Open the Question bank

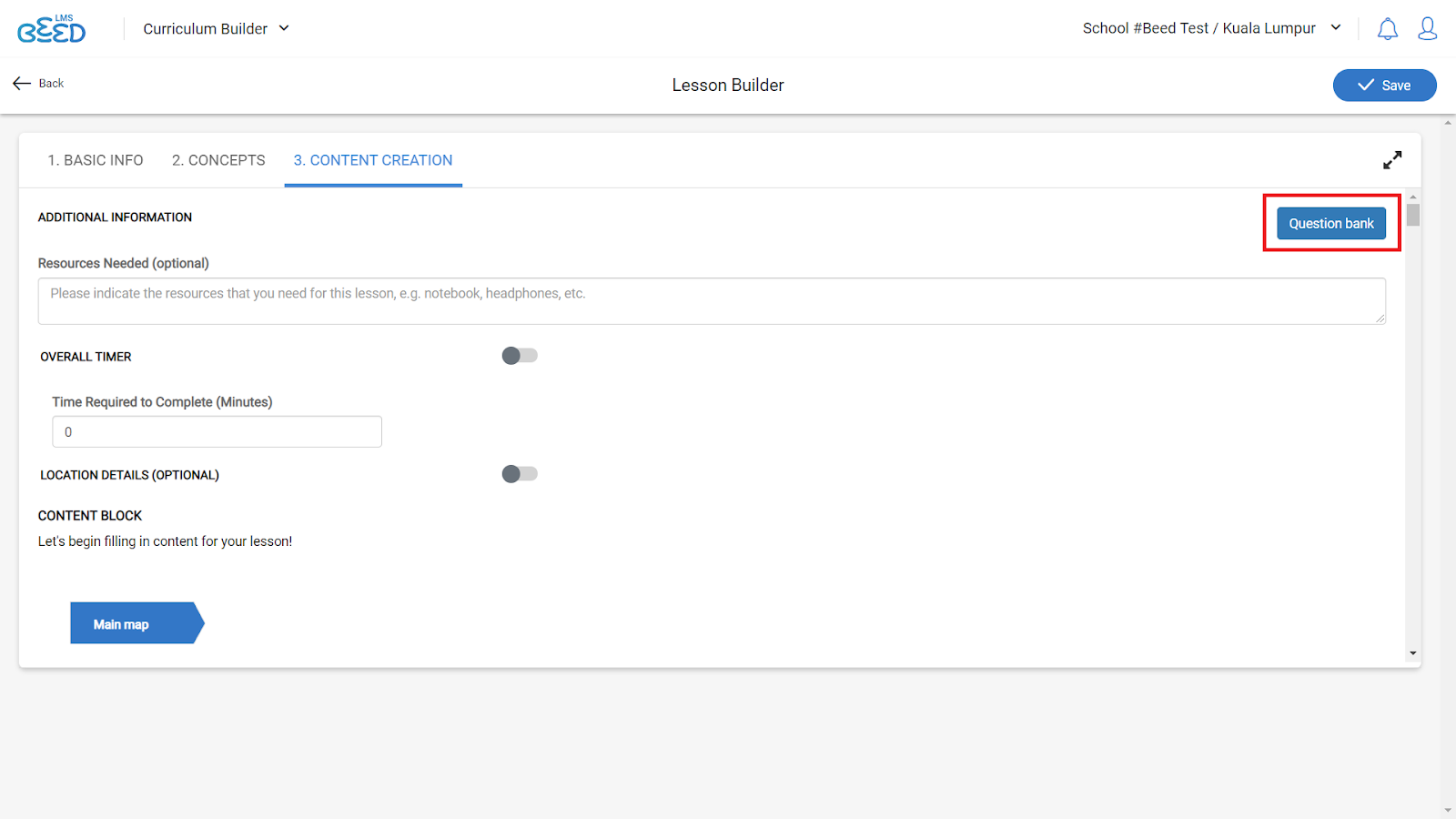pos(1331,224)
